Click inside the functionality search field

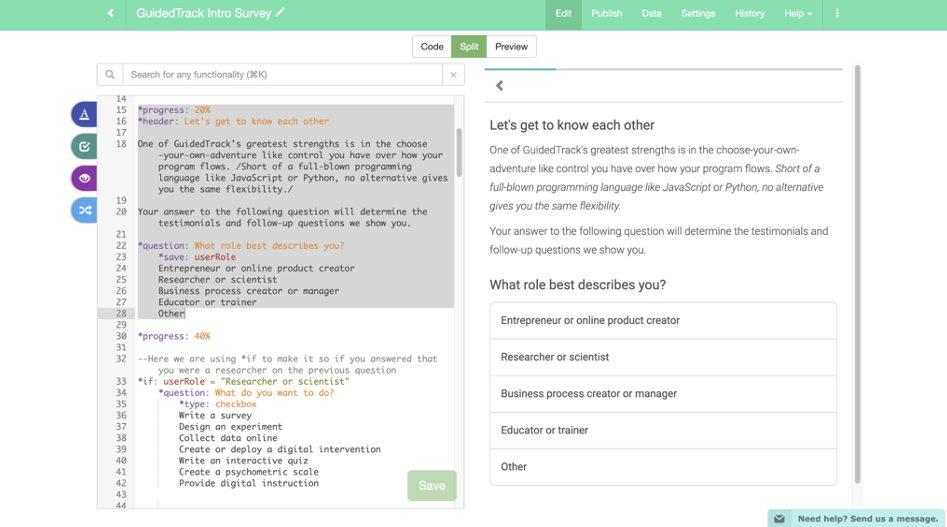click(x=282, y=75)
